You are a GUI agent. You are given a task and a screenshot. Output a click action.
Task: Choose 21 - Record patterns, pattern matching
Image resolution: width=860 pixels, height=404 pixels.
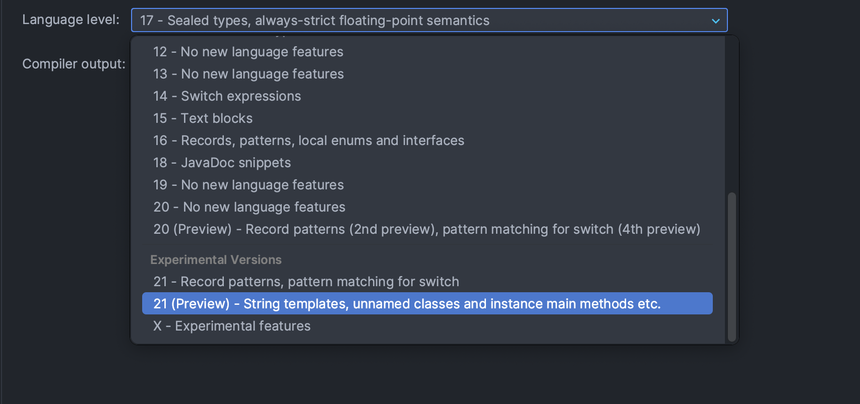(x=306, y=282)
